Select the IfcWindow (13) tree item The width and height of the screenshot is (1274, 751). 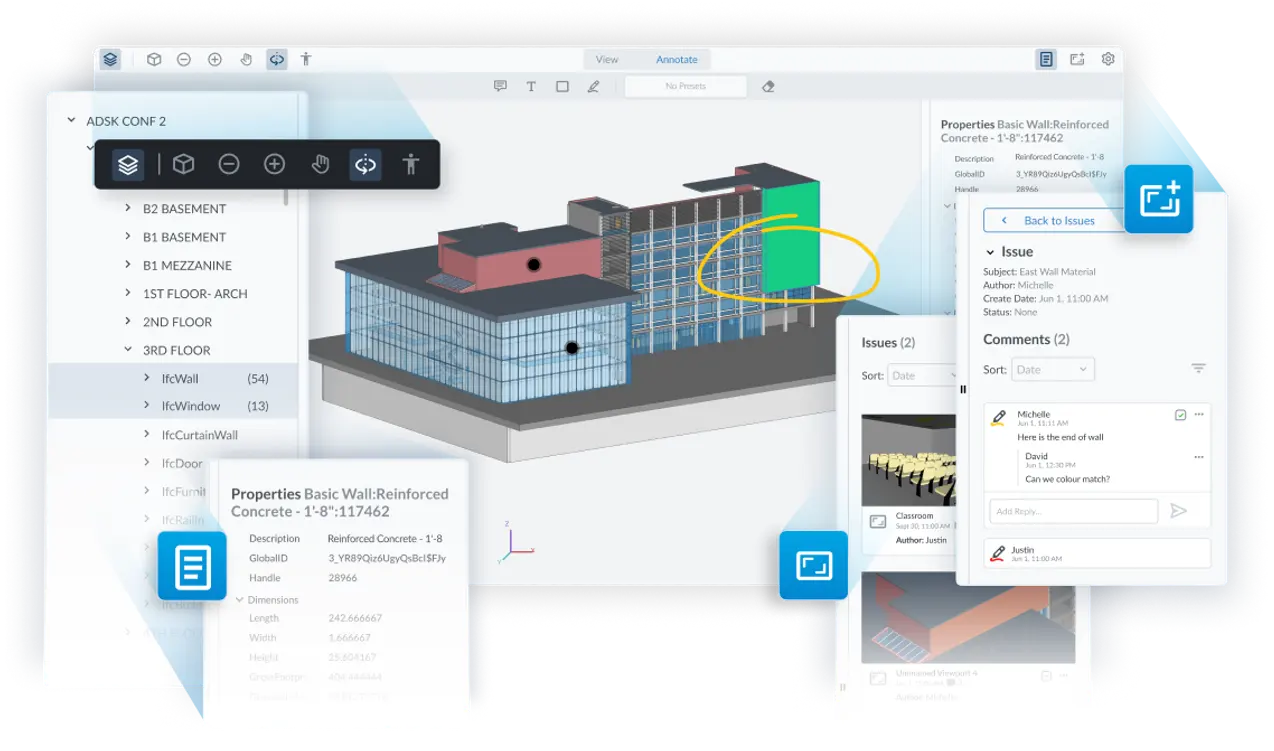pyautogui.click(x=173, y=406)
